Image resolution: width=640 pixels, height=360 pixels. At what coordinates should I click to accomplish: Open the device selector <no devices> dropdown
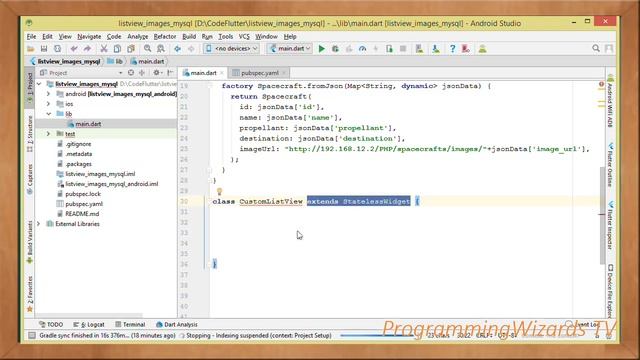point(231,49)
